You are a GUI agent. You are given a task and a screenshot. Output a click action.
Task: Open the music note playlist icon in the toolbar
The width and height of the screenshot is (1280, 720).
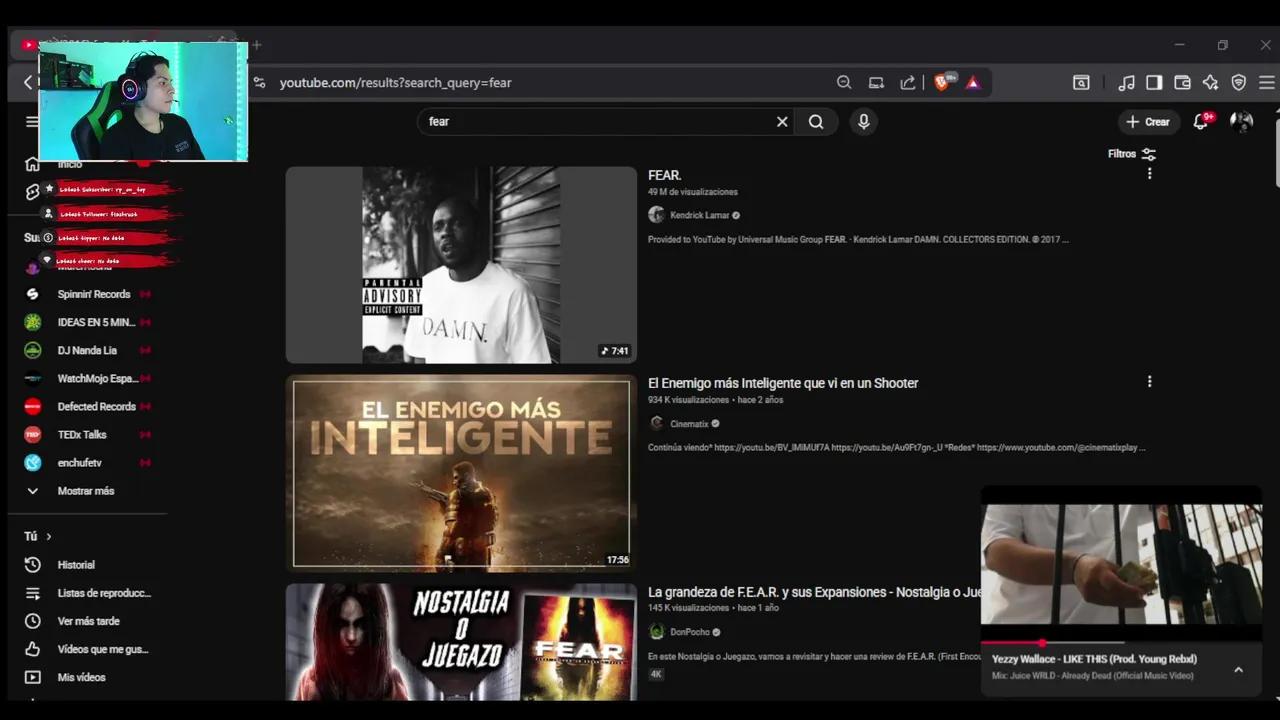(x=1126, y=82)
